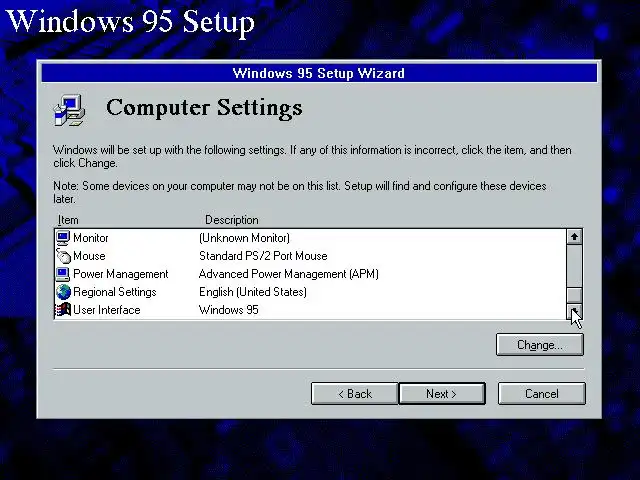Go back with the < Back button

(x=354, y=393)
